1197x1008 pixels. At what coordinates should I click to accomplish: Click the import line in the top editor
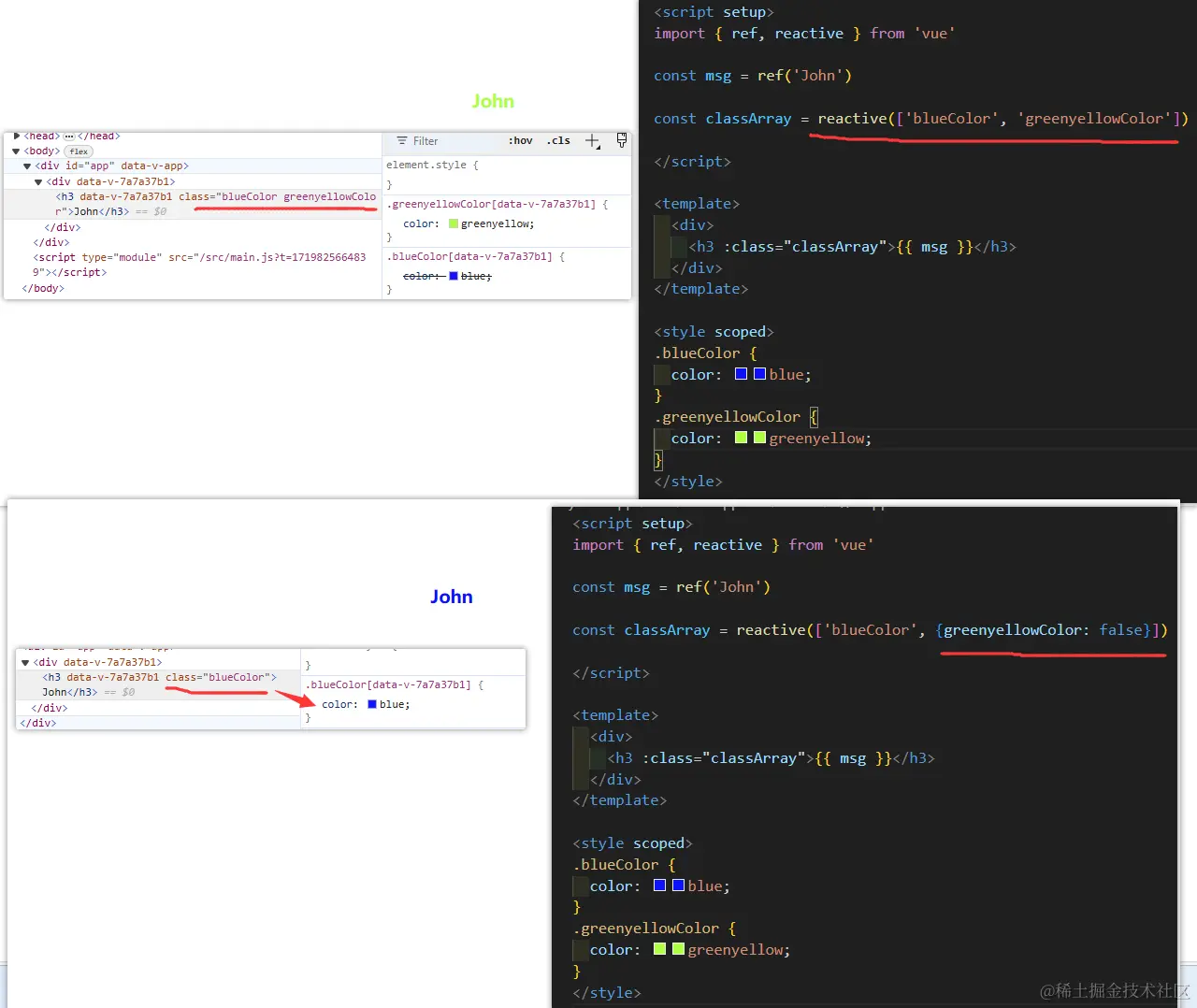(x=805, y=34)
